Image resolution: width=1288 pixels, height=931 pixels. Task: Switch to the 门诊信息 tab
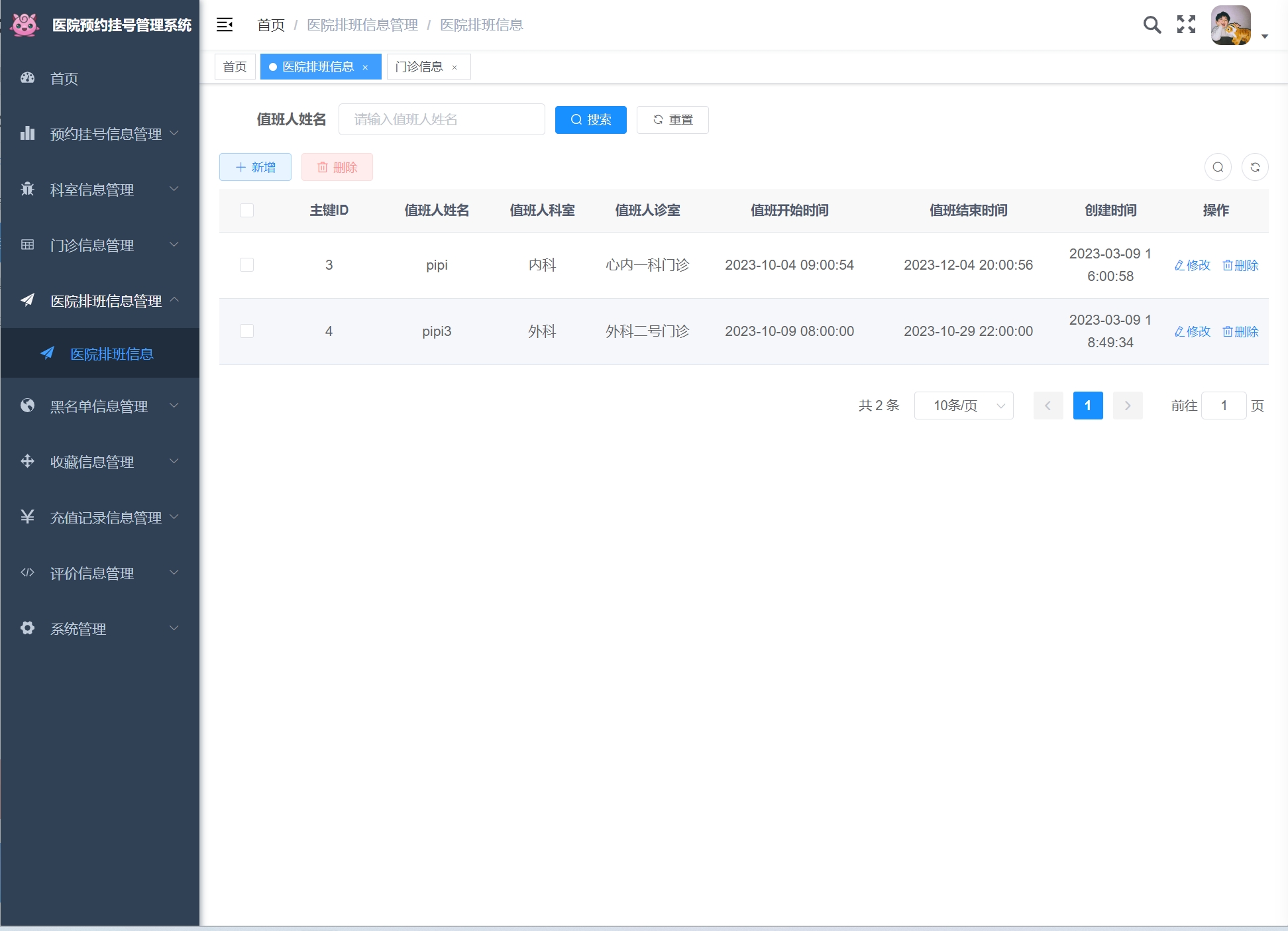point(419,67)
